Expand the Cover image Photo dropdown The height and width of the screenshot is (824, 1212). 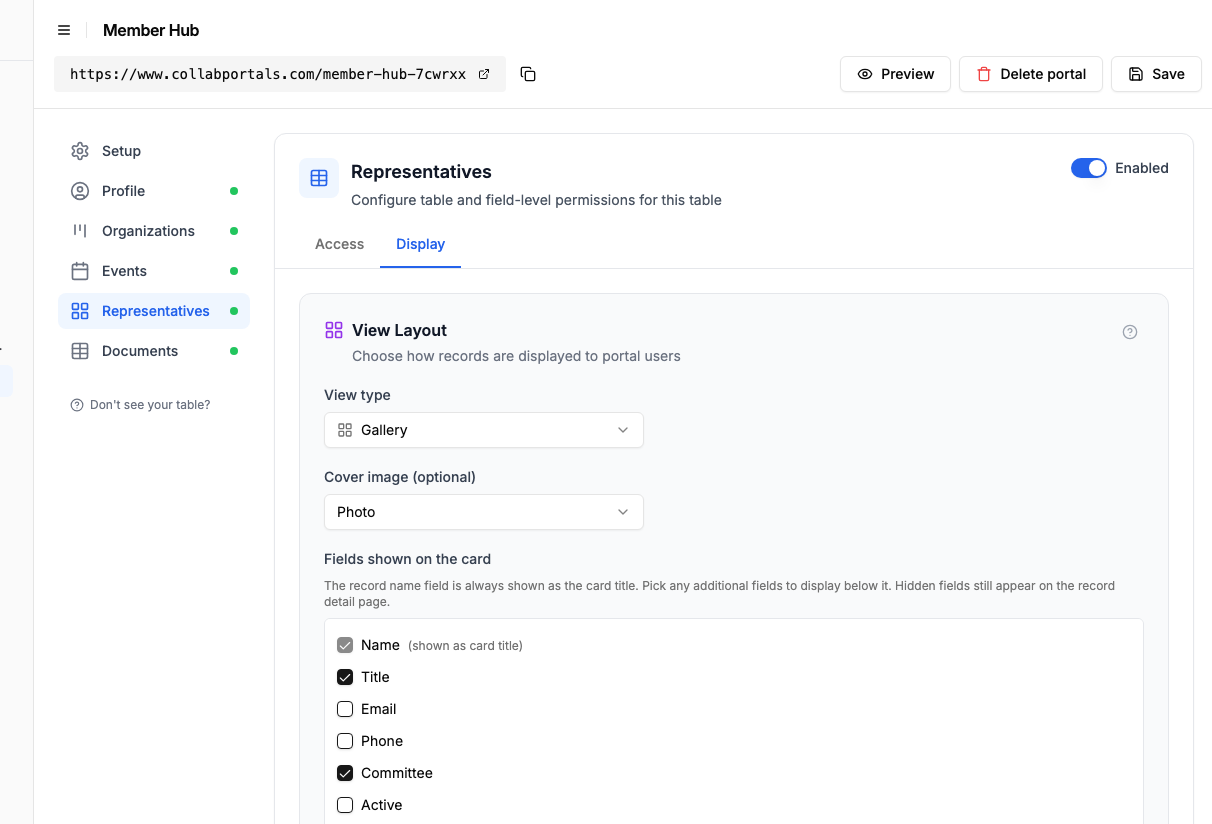(484, 512)
